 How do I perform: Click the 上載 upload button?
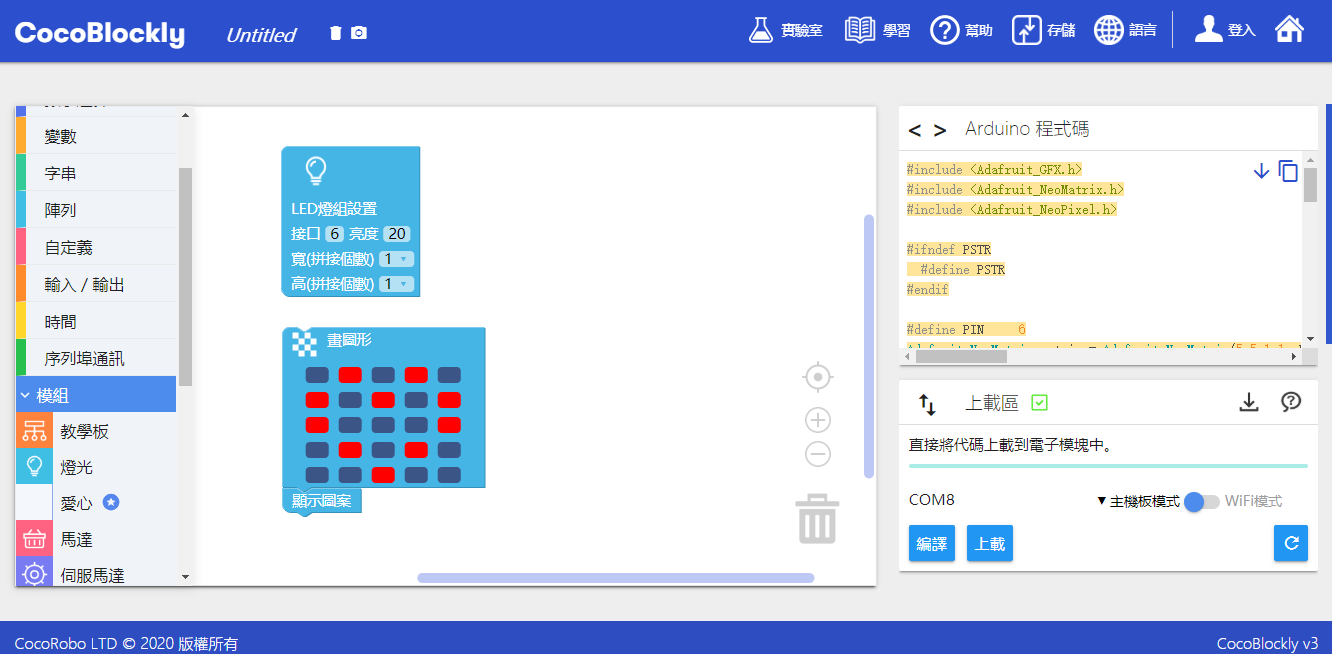click(990, 543)
